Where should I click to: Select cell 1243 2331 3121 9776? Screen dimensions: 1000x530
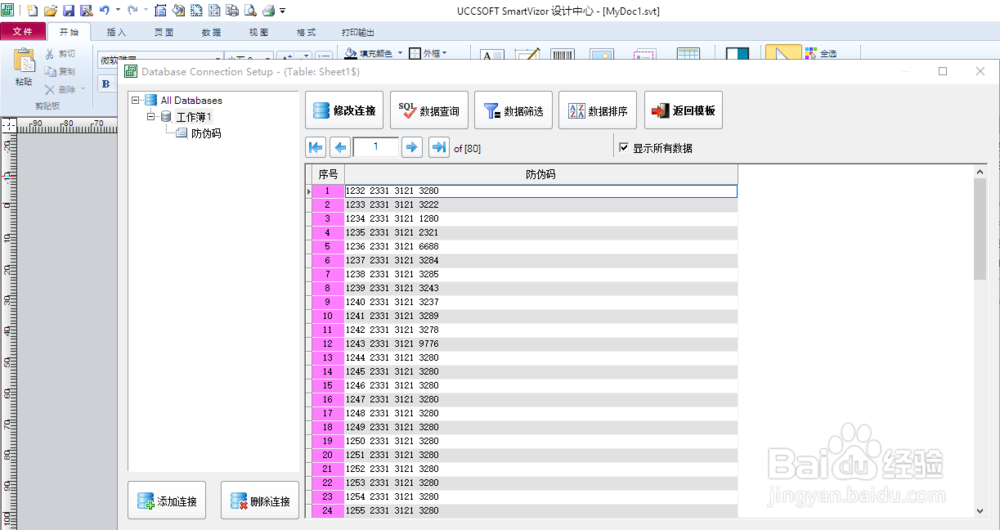point(541,344)
